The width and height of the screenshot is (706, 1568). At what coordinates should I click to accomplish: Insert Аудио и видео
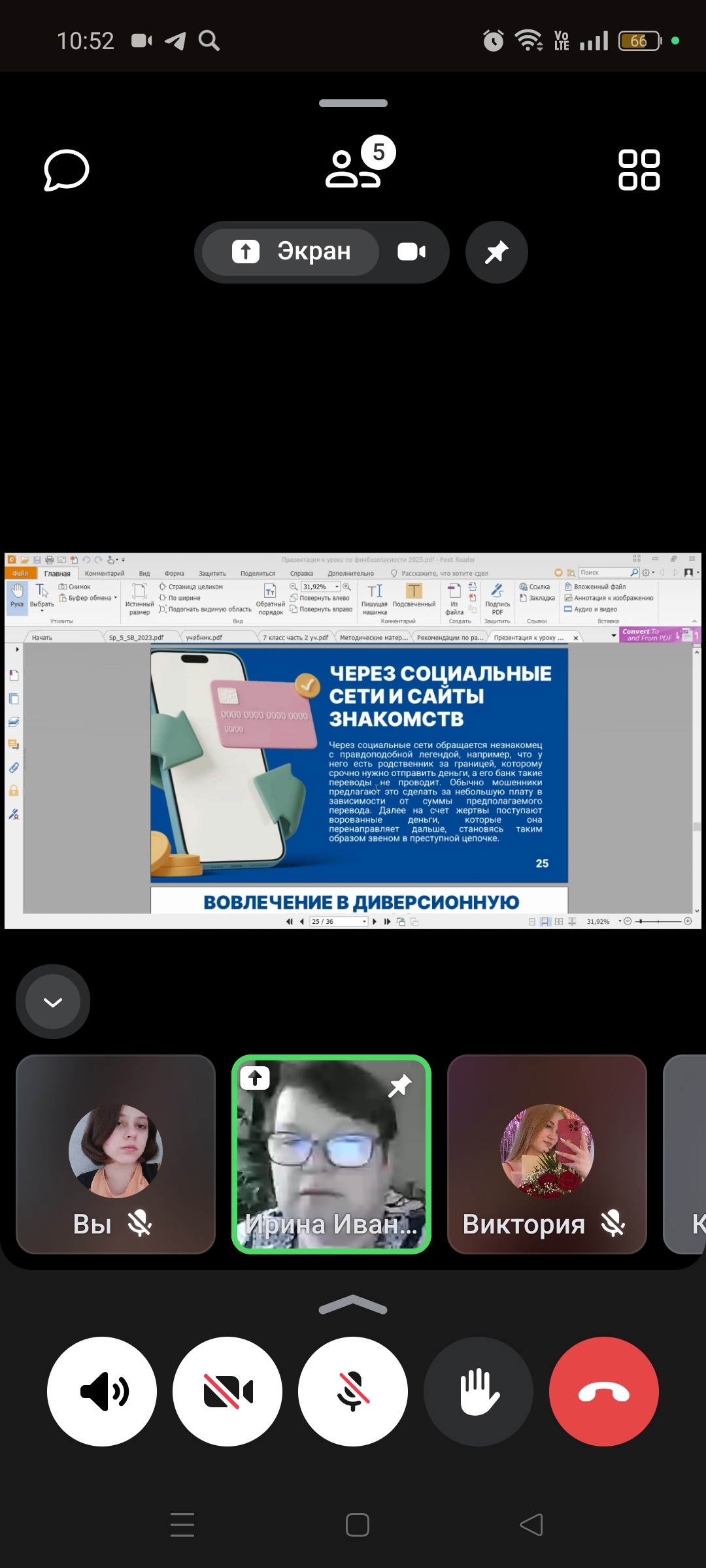(x=590, y=609)
